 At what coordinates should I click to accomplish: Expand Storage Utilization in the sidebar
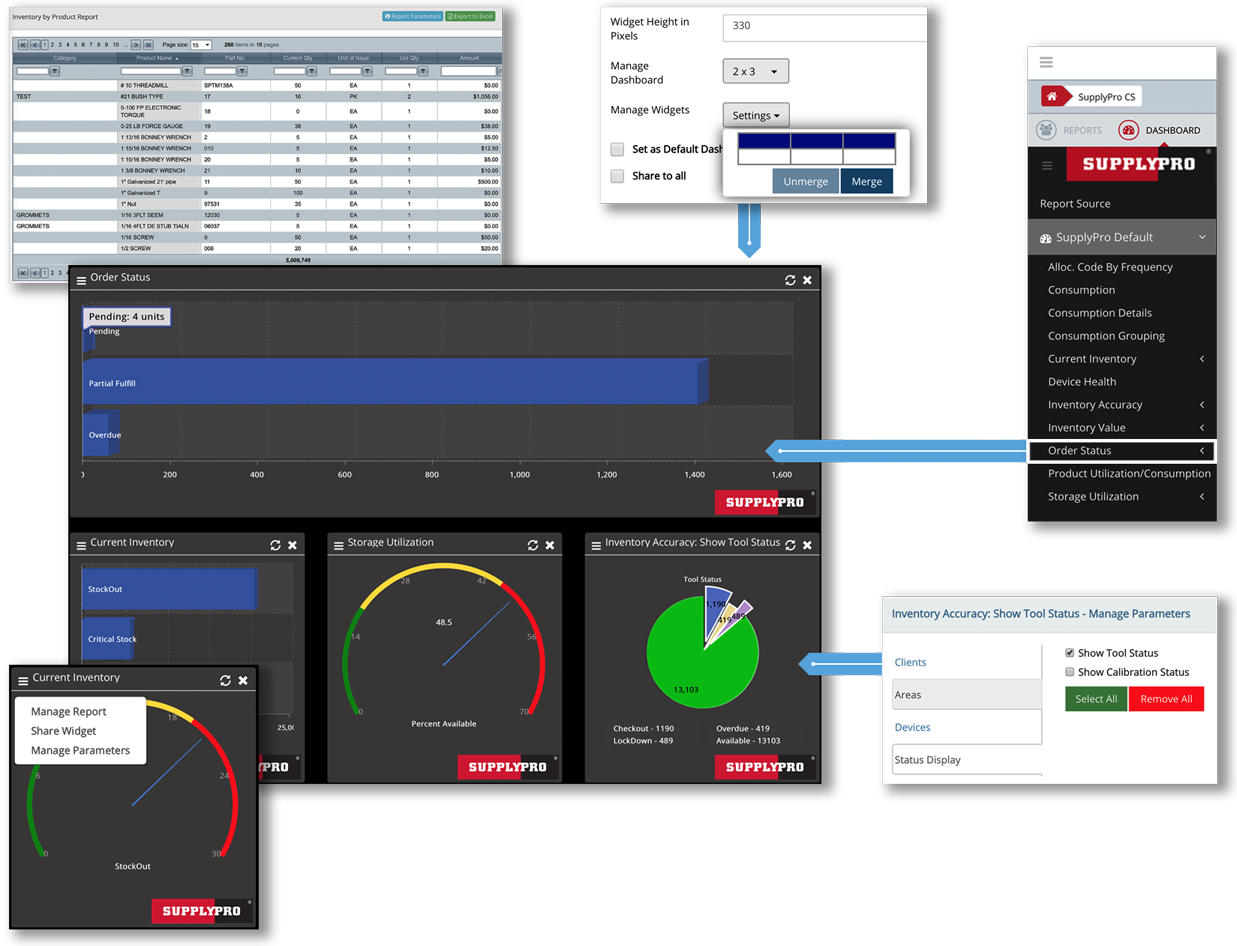point(1202,497)
